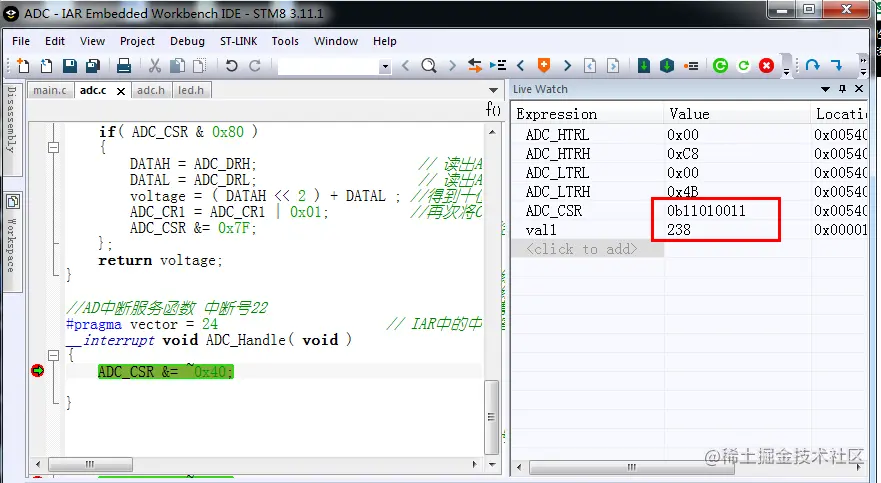This screenshot has height=483, width=881.
Task: Switch to the adc.h tab
Action: [x=151, y=90]
